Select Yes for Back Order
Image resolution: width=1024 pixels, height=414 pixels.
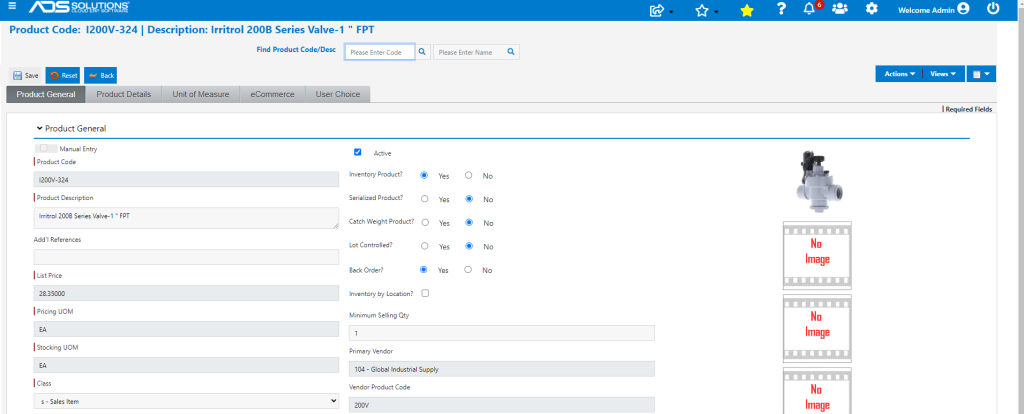[x=424, y=269]
